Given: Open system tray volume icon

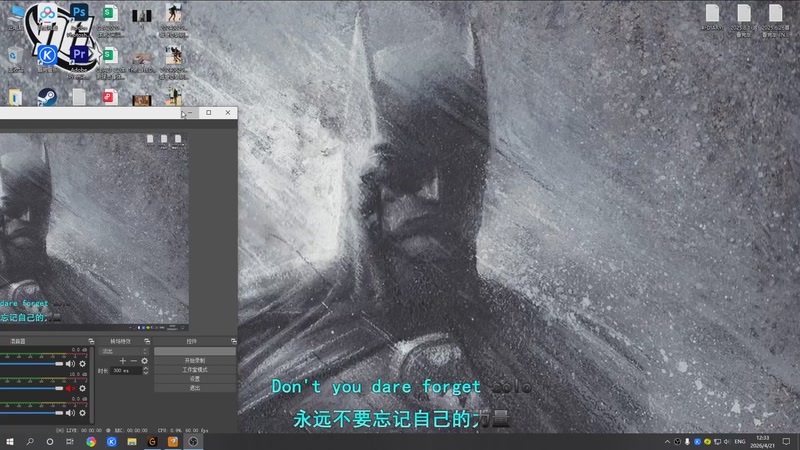Looking at the screenshot, I should pos(727,442).
